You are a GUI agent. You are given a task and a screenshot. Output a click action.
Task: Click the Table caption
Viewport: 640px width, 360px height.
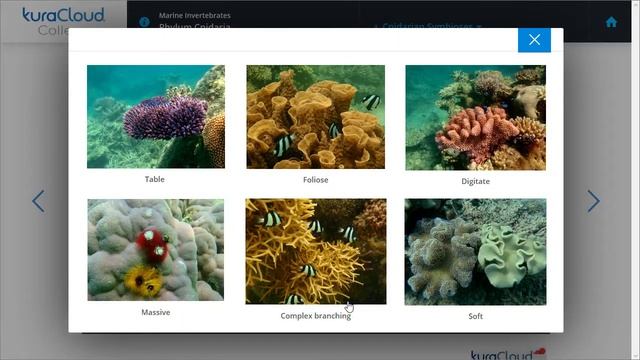coord(155,179)
